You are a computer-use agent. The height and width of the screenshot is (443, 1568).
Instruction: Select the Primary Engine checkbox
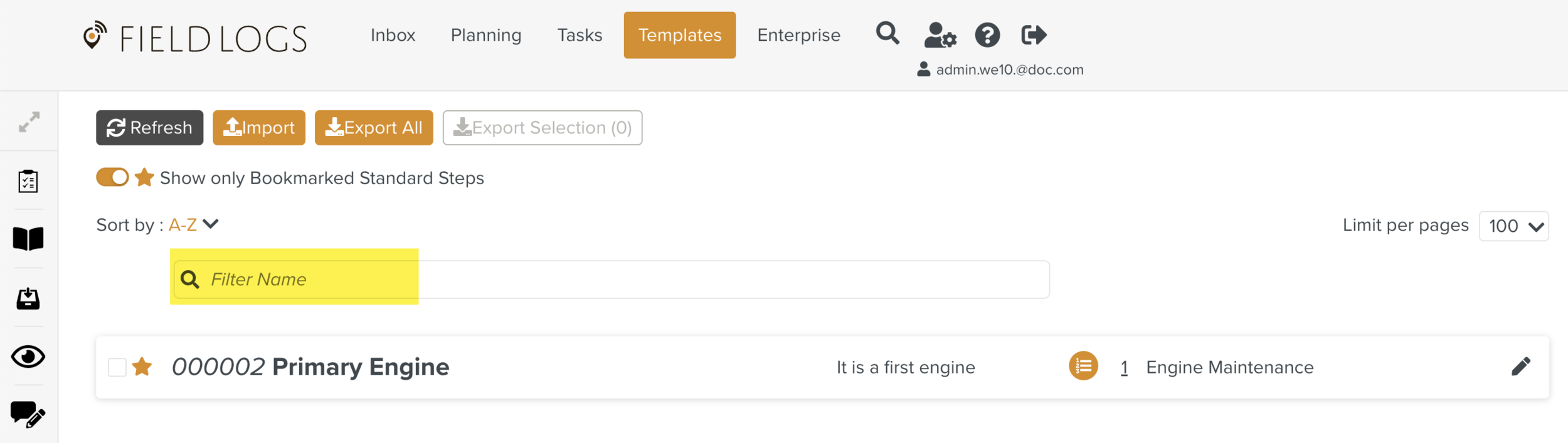[117, 367]
